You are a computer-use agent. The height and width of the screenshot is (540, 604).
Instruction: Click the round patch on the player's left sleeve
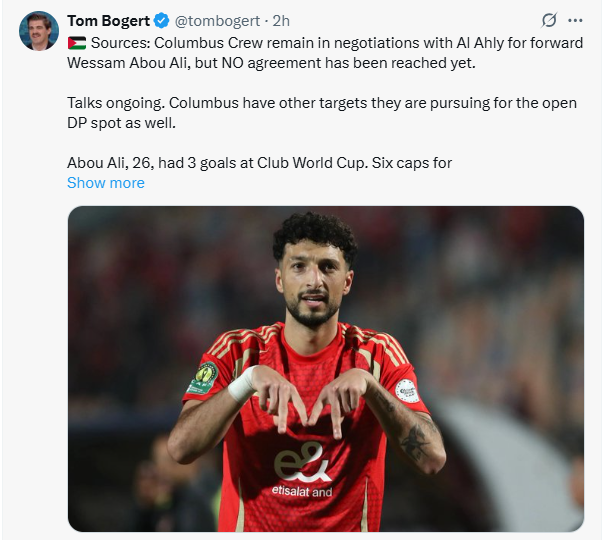tap(407, 390)
